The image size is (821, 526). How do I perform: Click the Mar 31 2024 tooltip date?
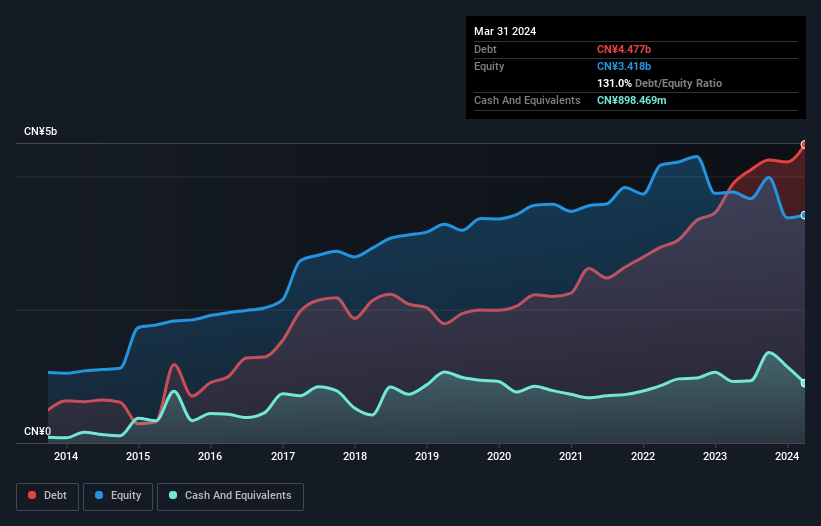pos(505,31)
